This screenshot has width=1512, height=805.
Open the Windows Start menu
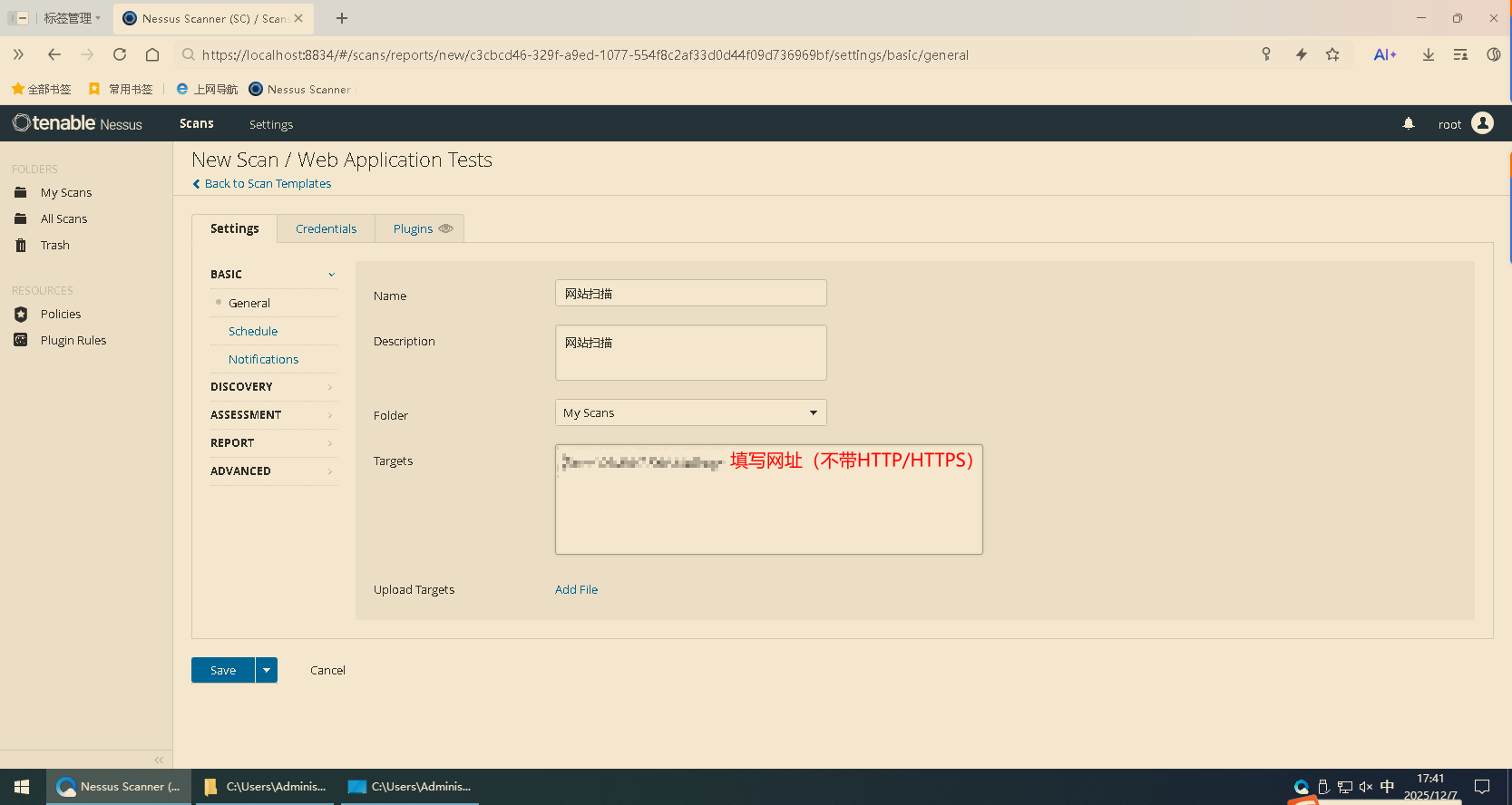[x=23, y=787]
